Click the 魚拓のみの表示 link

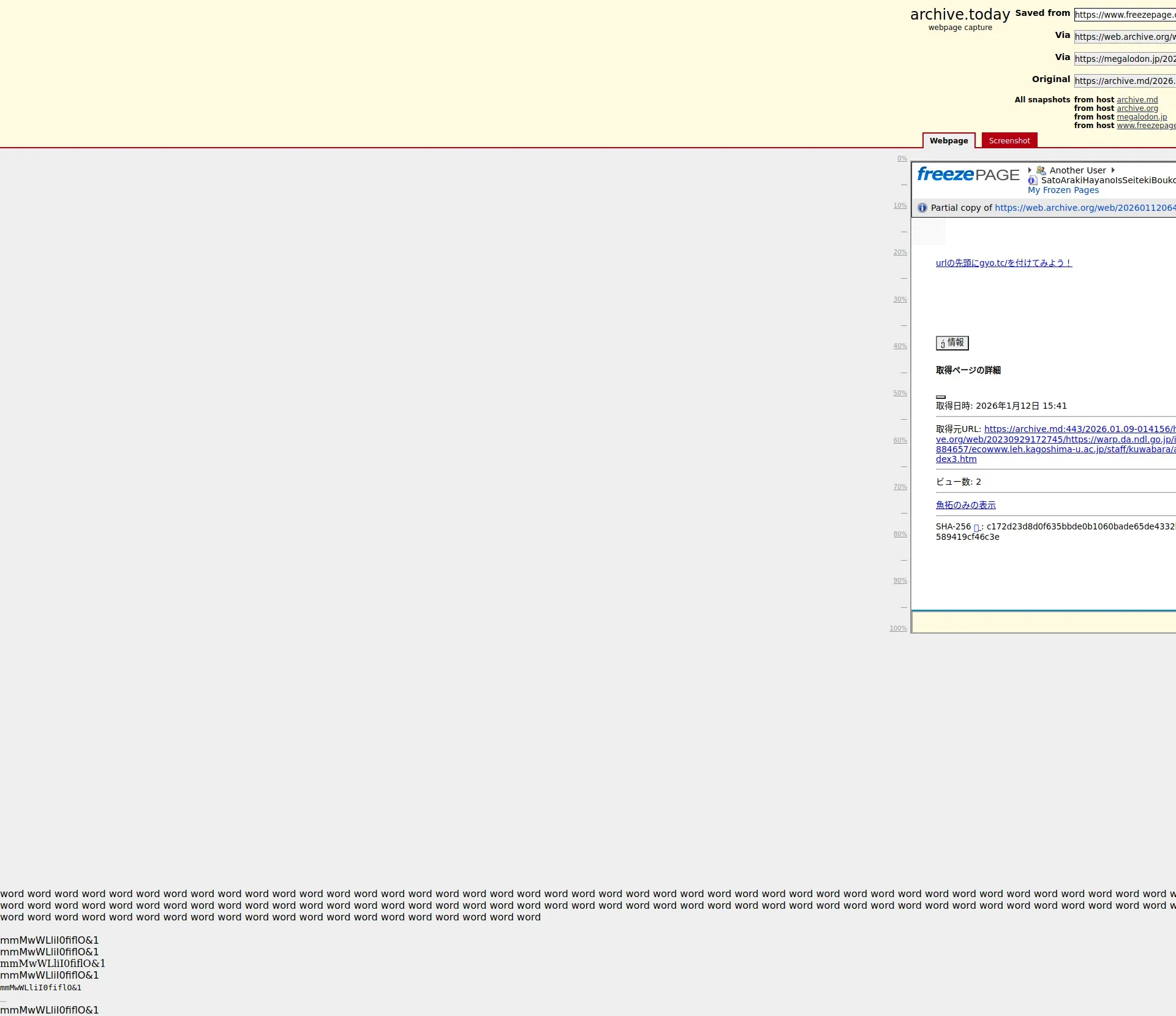click(x=965, y=505)
